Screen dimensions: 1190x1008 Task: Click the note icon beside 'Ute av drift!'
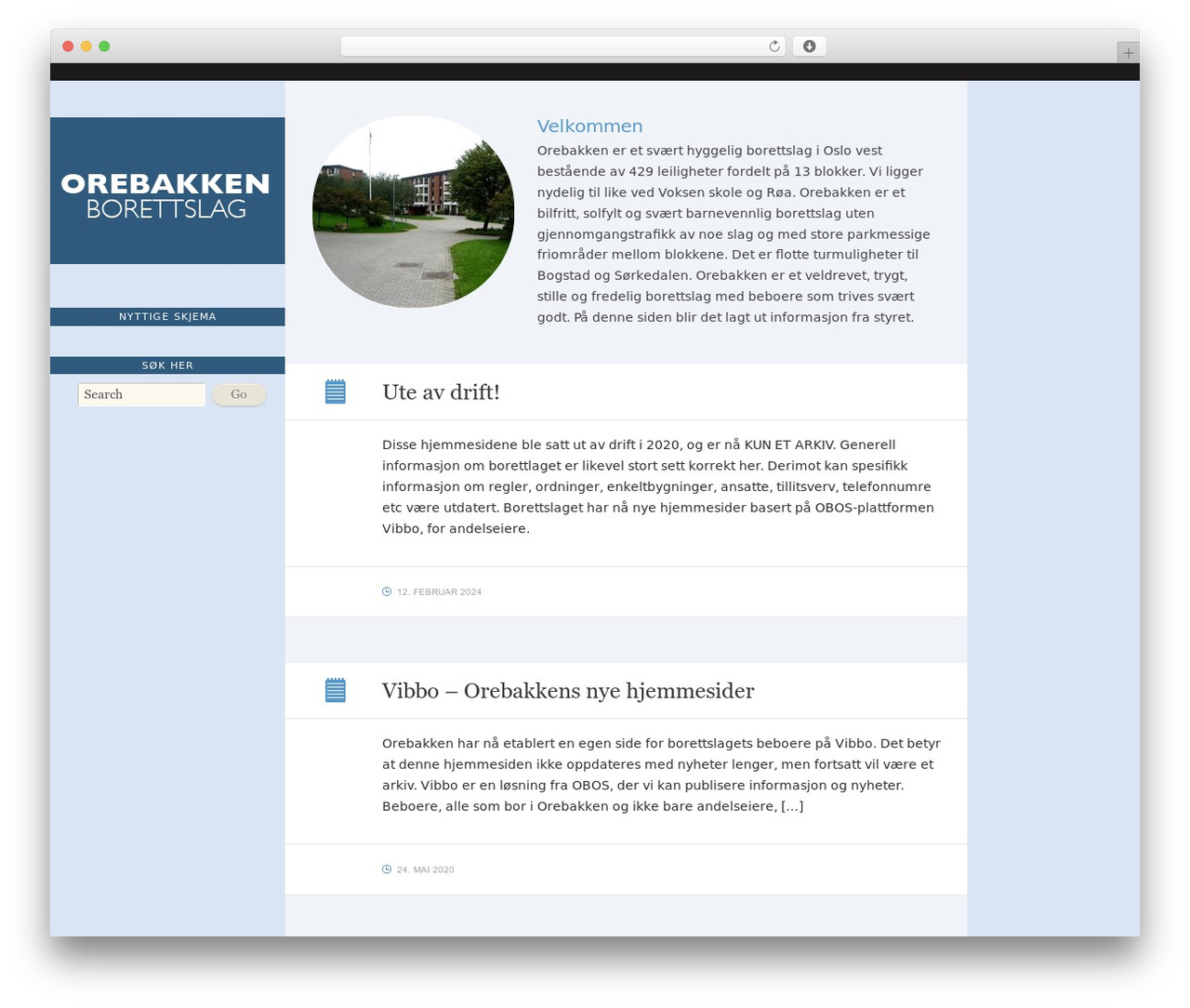pyautogui.click(x=336, y=391)
